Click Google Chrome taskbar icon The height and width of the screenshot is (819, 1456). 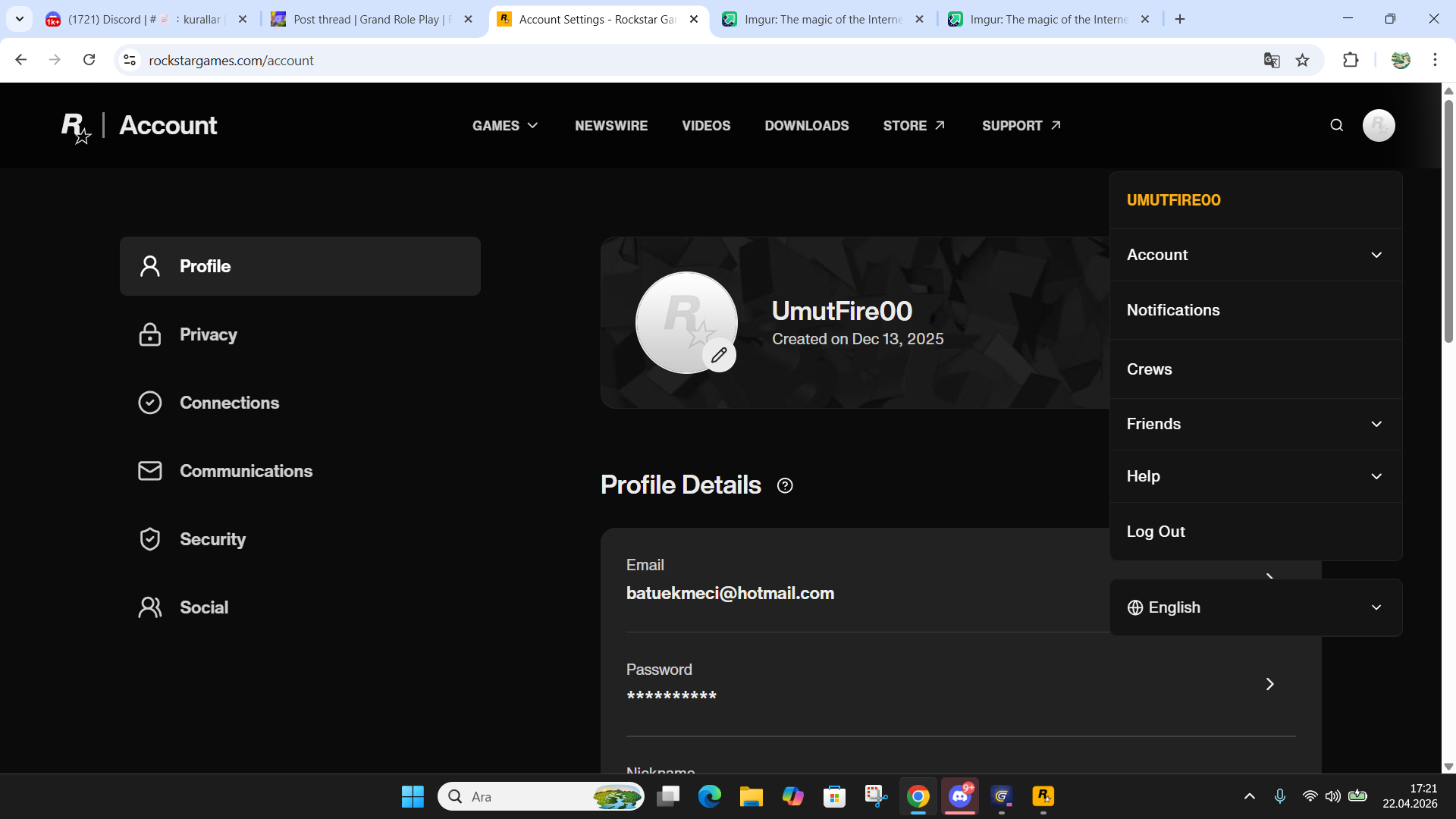tap(918, 796)
